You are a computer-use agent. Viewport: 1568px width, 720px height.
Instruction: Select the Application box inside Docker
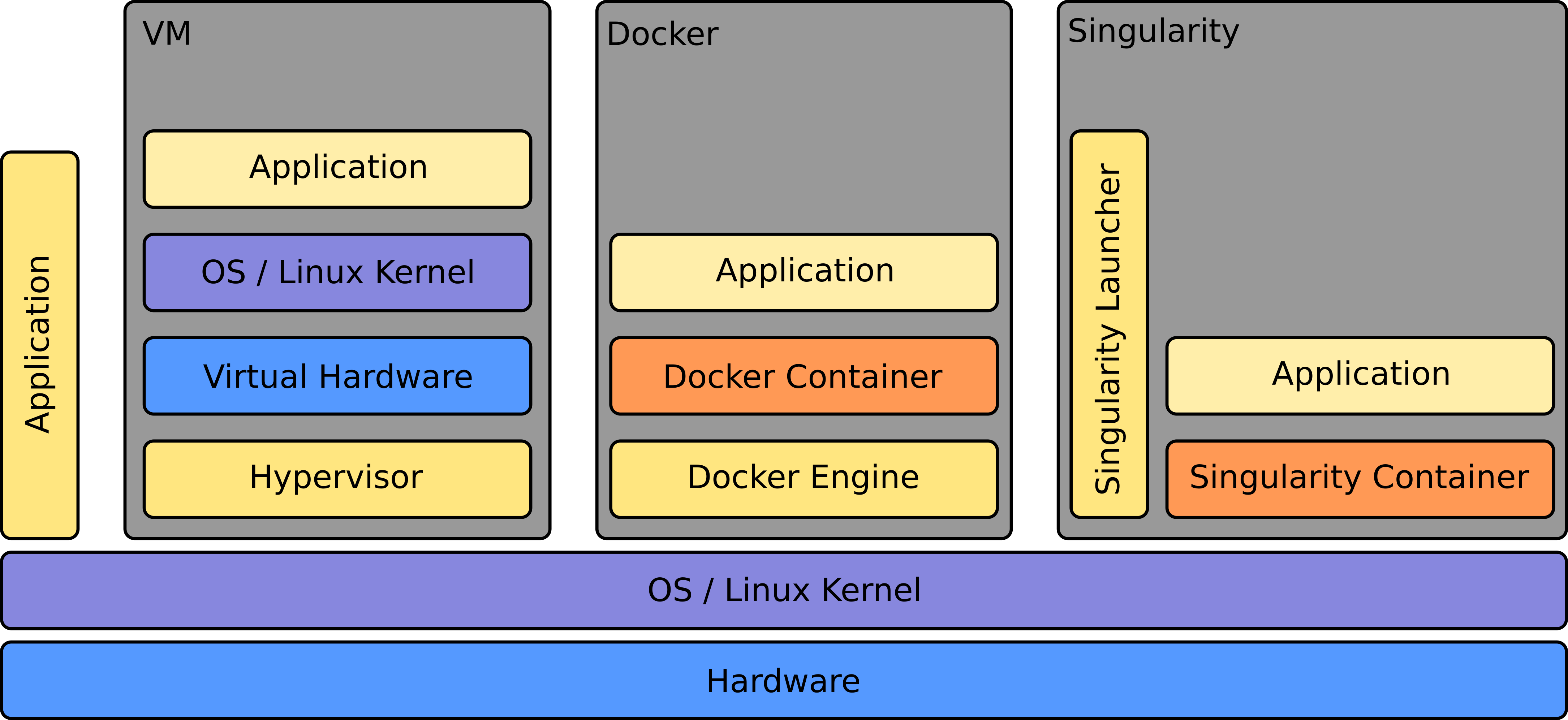[x=804, y=273]
